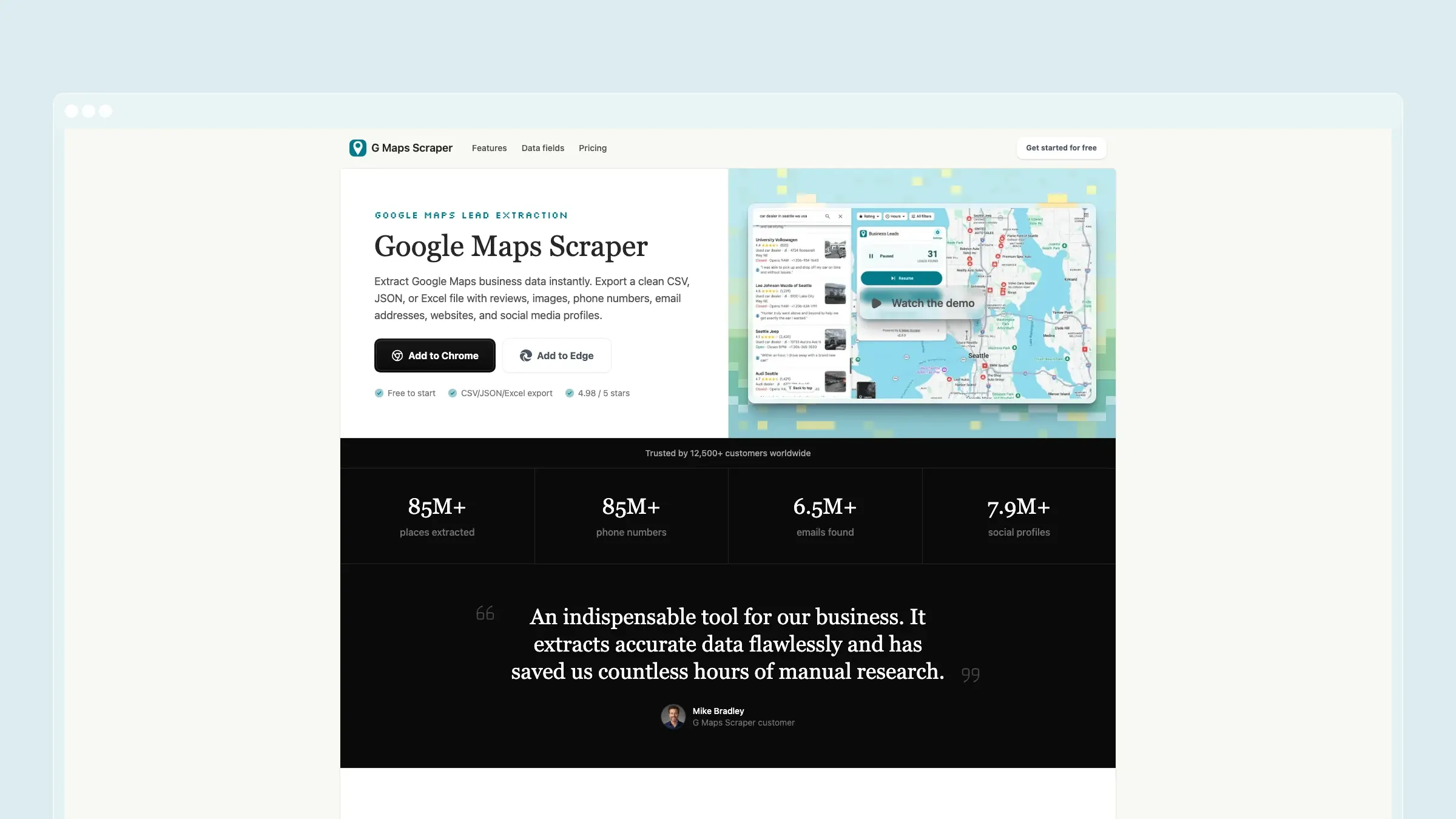Image resolution: width=1456 pixels, height=819 pixels.
Task: Click the Add to Chrome button
Action: click(434, 356)
